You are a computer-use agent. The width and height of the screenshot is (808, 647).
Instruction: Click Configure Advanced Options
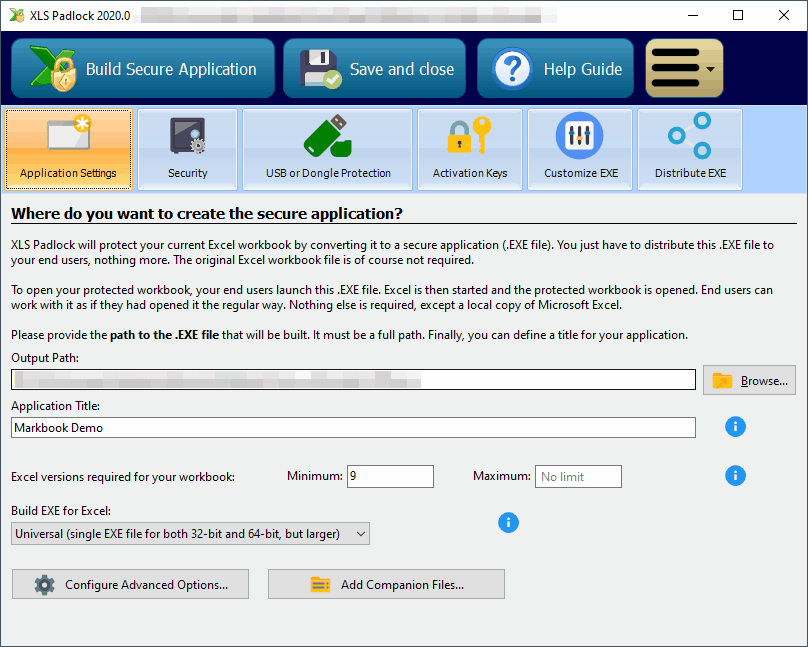click(x=130, y=584)
